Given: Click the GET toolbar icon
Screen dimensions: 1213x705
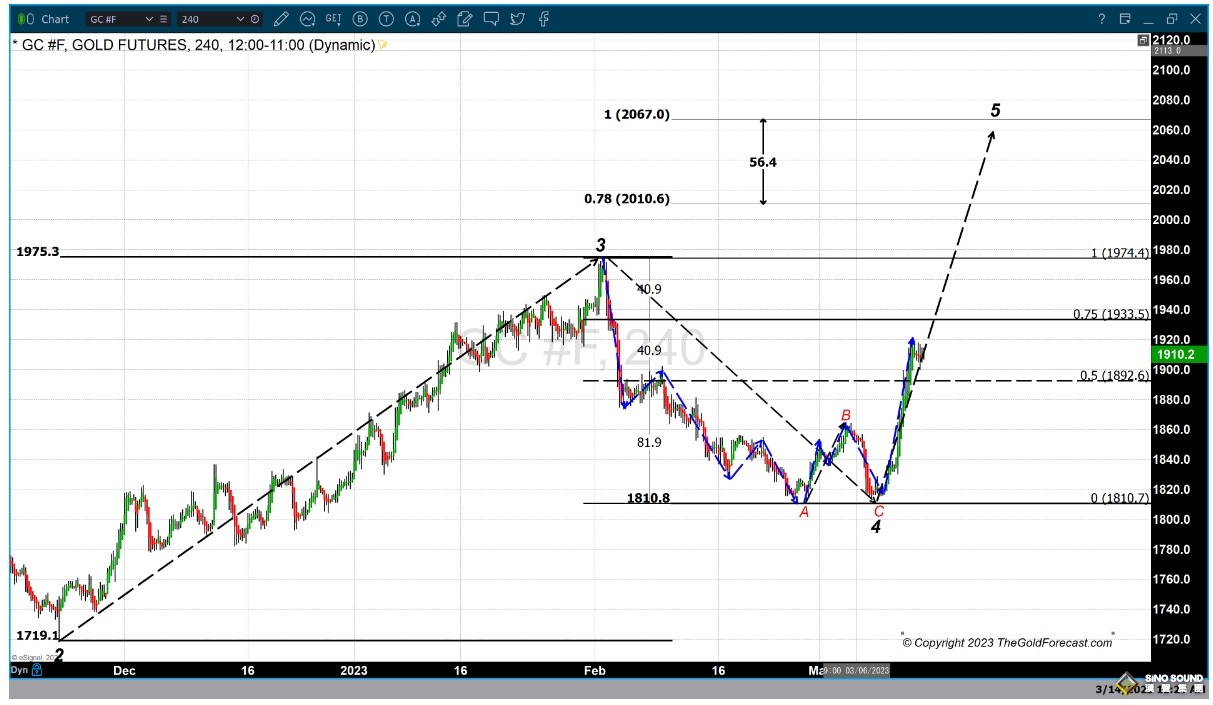Looking at the screenshot, I should coord(334,19).
